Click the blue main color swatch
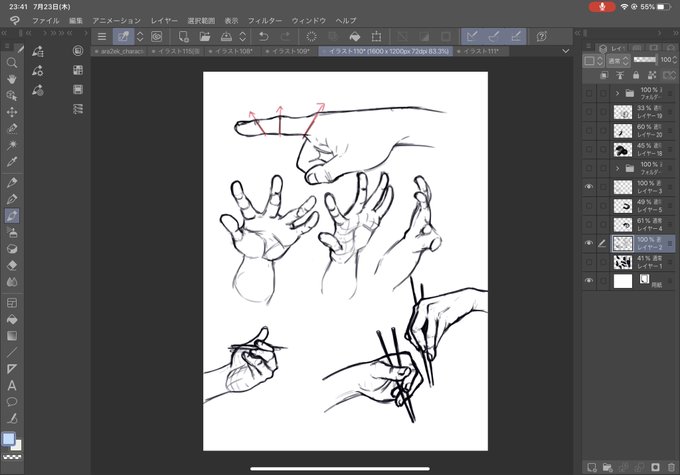The image size is (680, 475). 8,439
